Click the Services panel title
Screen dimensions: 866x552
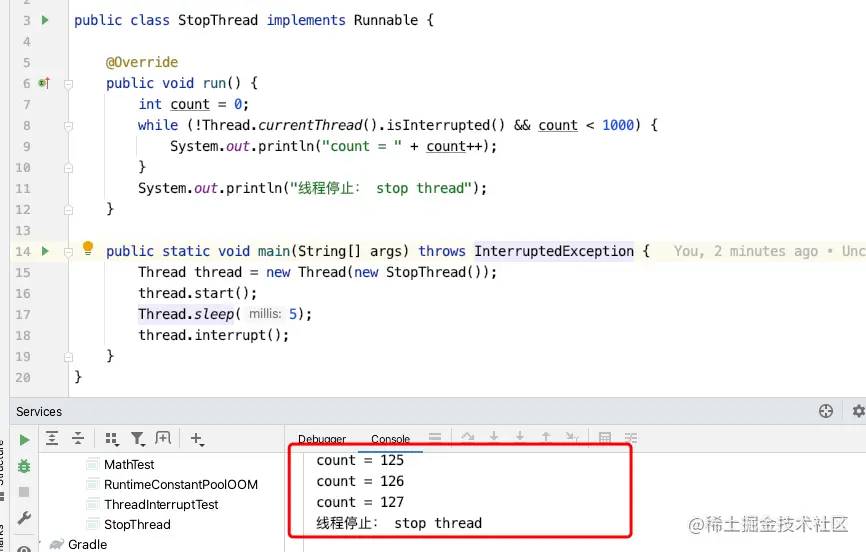pos(39,412)
